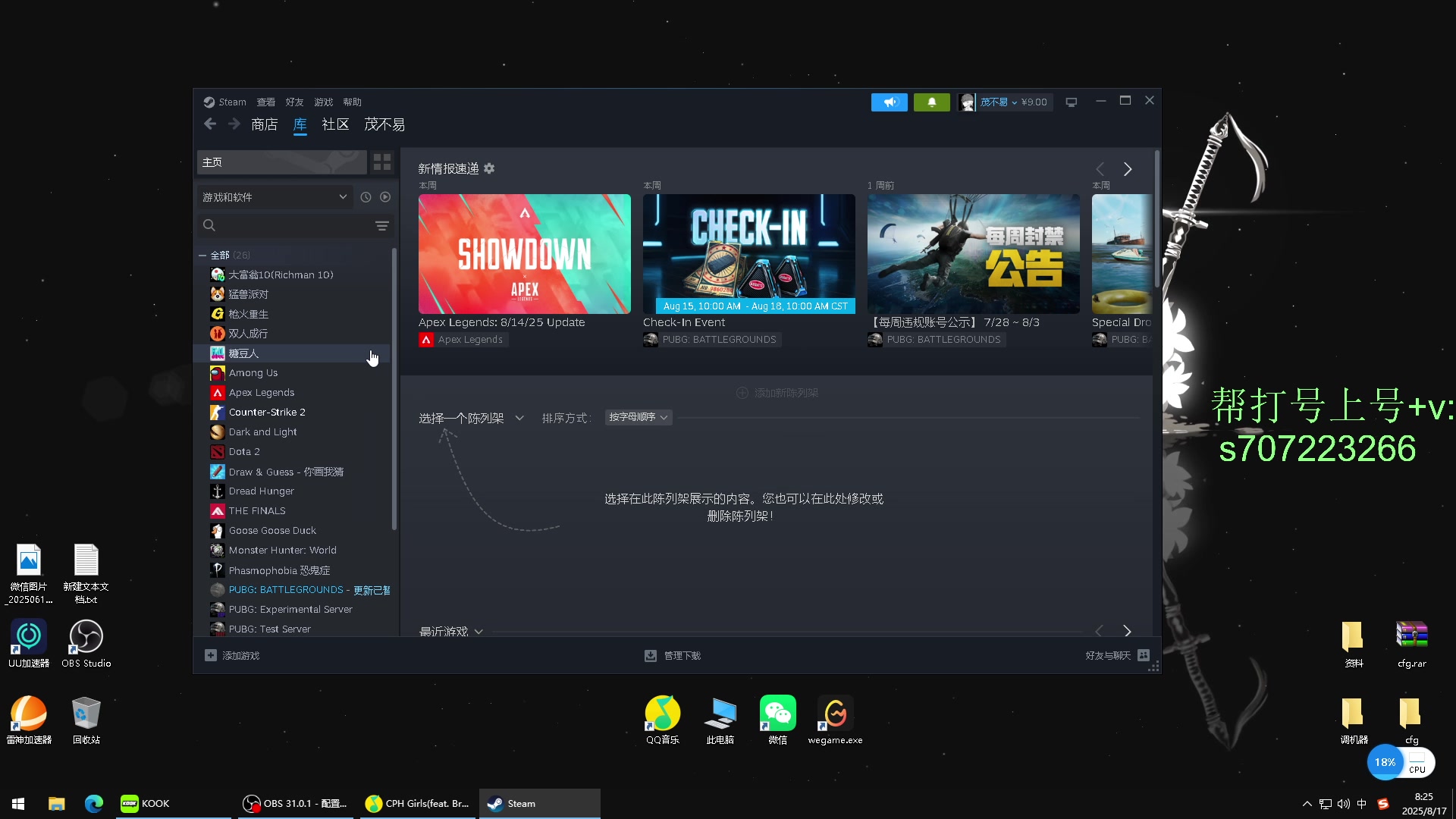Open the 按字母顺序 sort order dropdown
The image size is (1456, 819).
[639, 417]
